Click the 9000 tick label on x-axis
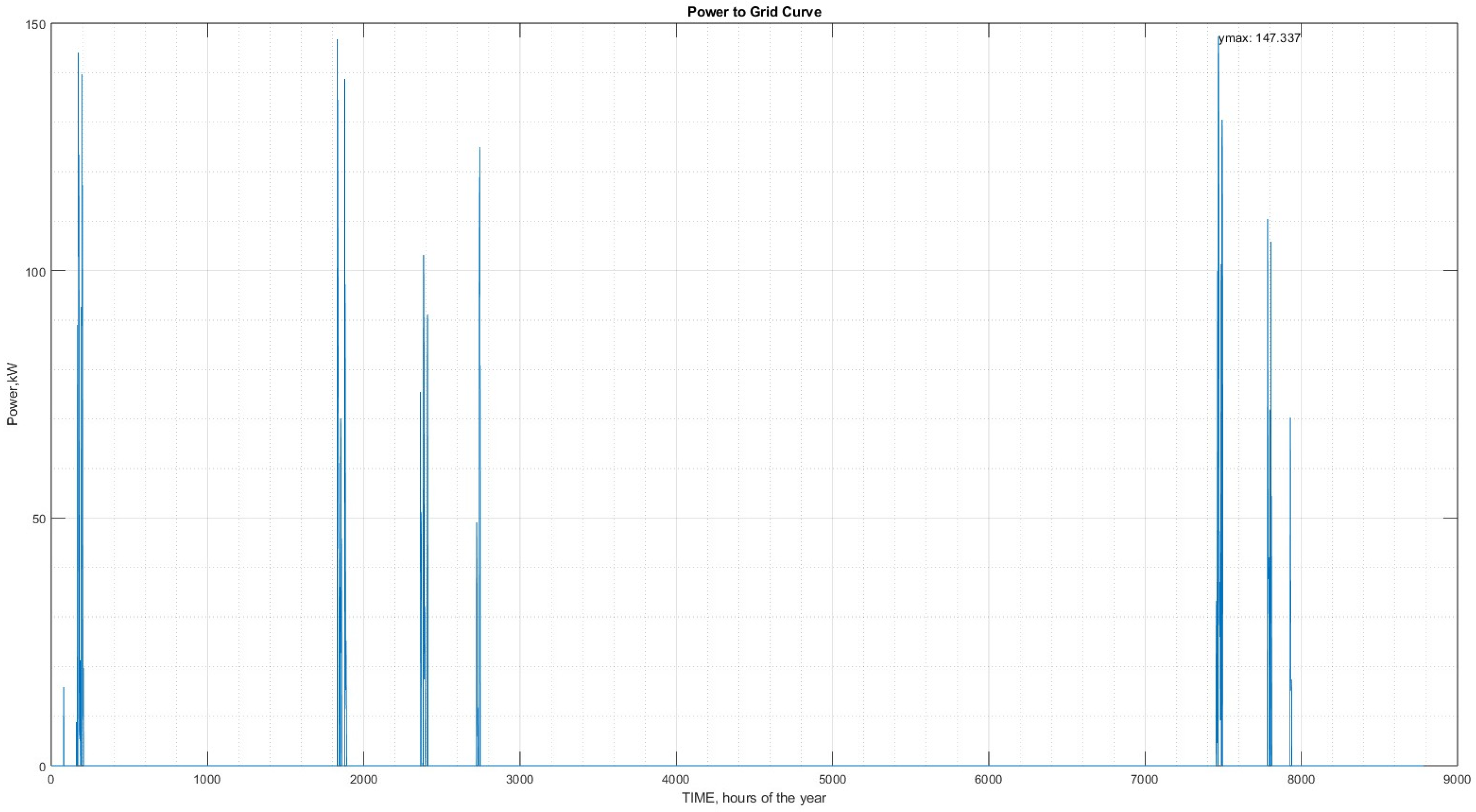This screenshot has height=812, width=1476. [x=1457, y=779]
